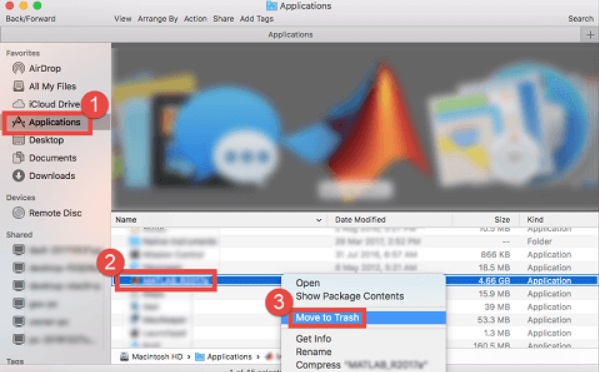Select the Folder kind row
599x372 pixels.
[355, 241]
